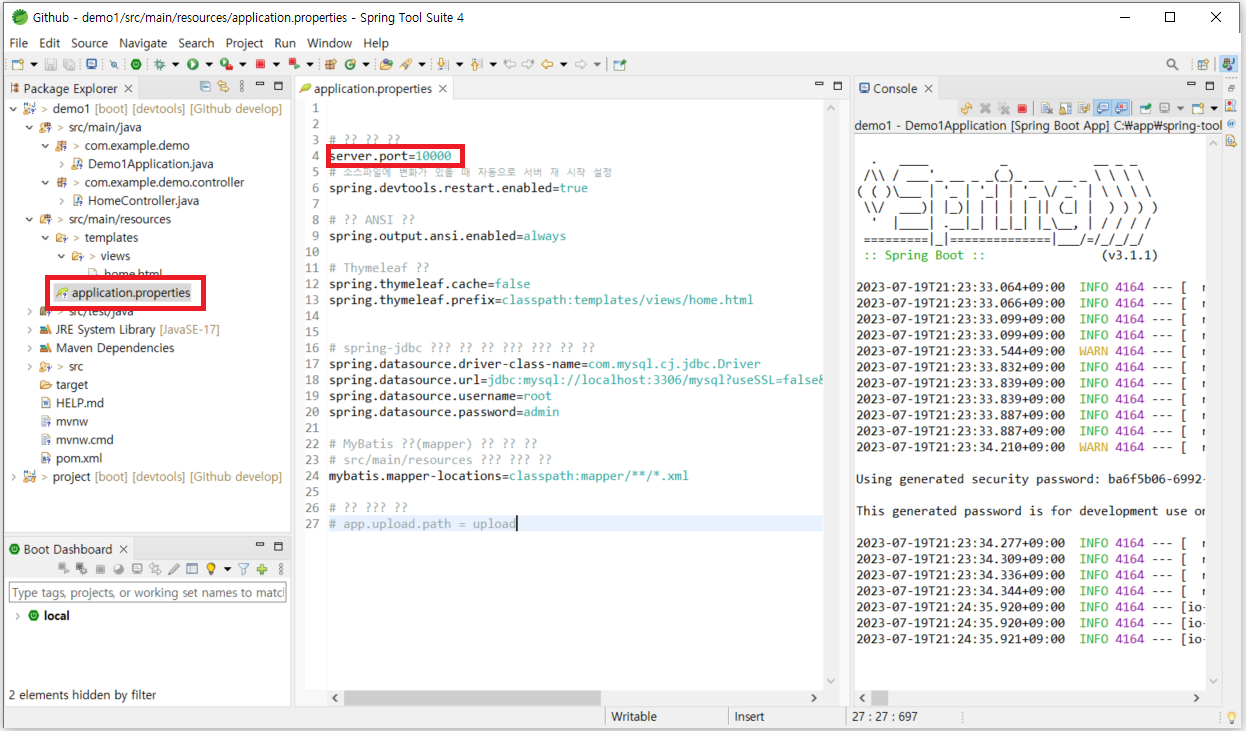The image size is (1246, 731).
Task: Click the New Java Package toolbar icon
Action: [x=330, y=64]
